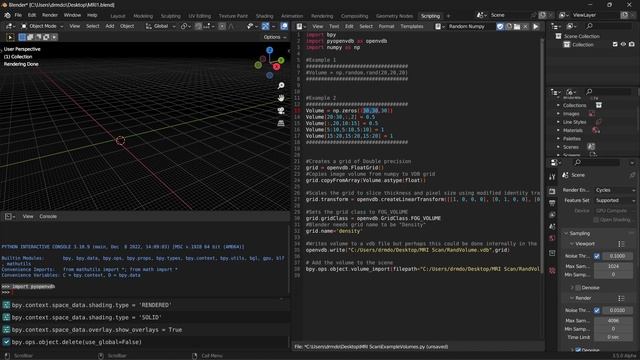
Task: Click the Render sampling presets icon
Action: 621,298
